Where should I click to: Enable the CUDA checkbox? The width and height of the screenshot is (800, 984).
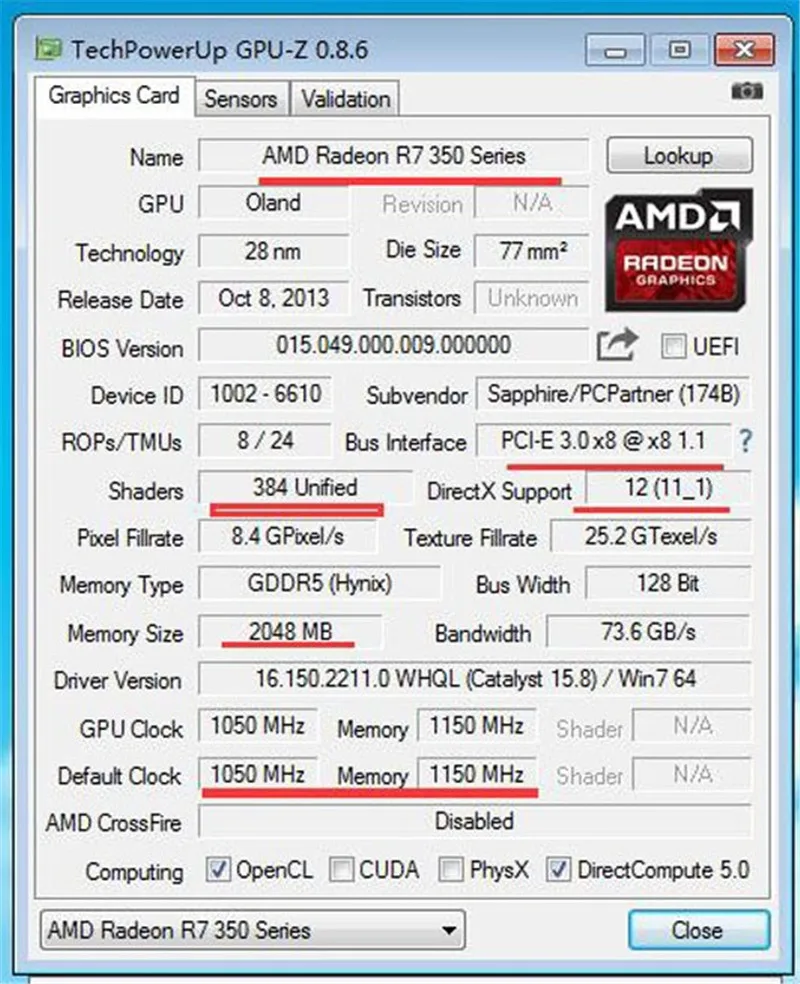(341, 870)
